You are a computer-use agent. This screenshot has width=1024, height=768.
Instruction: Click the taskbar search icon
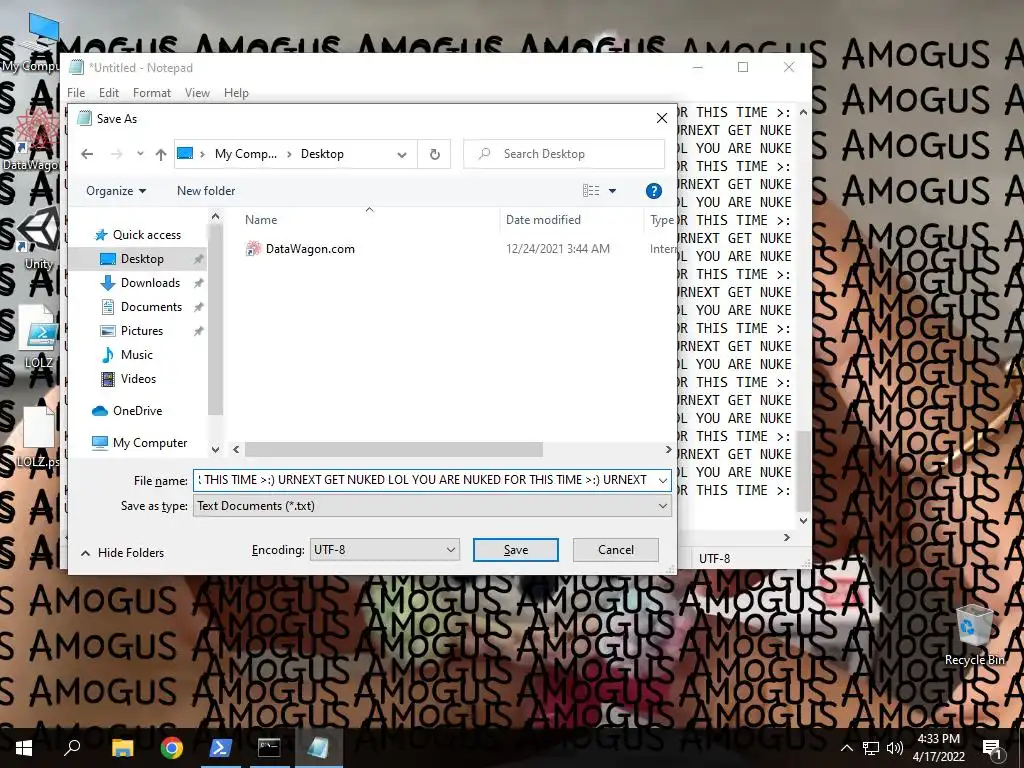(x=72, y=748)
